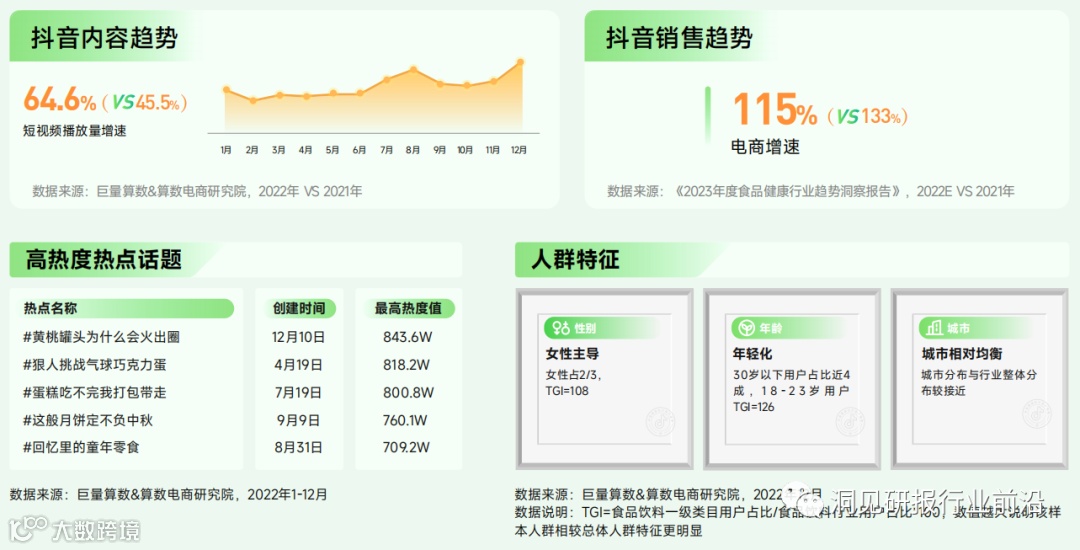This screenshot has width=1080, height=550.
Task: Select the #蛋糕吃不完我打包带走 topic
Action: (94, 393)
